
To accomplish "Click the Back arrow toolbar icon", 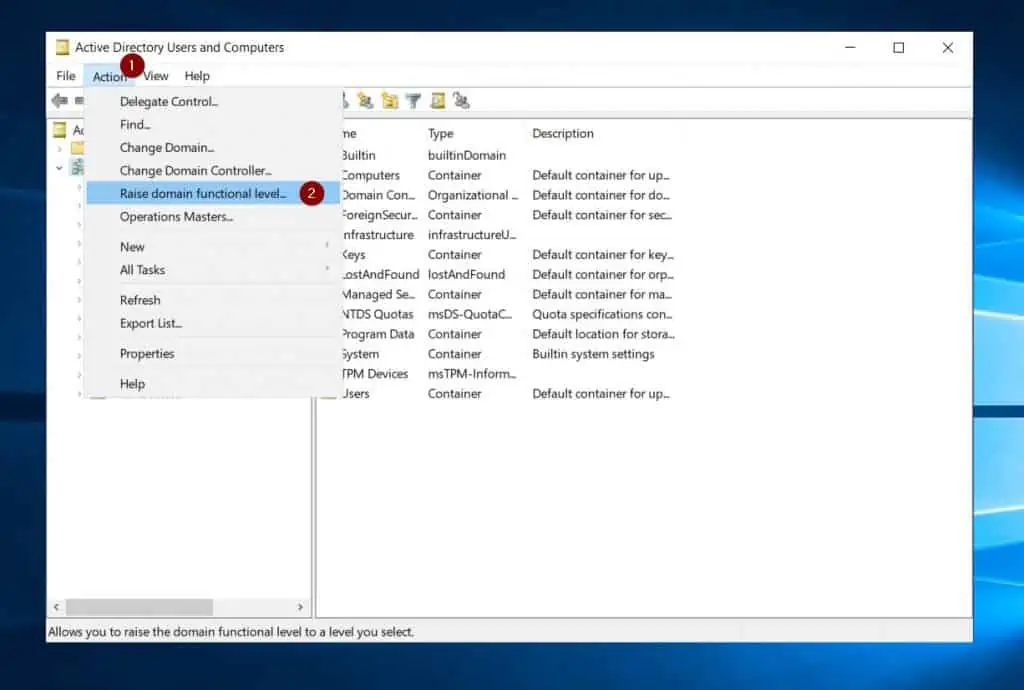I will [x=59, y=101].
